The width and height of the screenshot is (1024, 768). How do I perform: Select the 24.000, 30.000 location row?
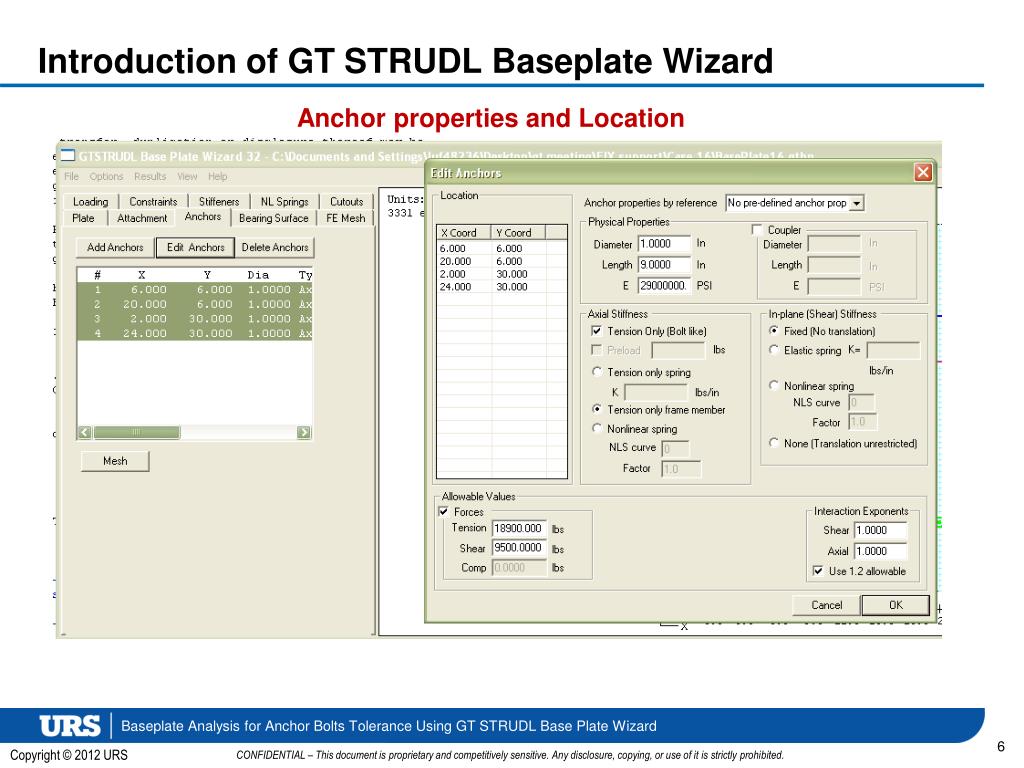(x=502, y=287)
